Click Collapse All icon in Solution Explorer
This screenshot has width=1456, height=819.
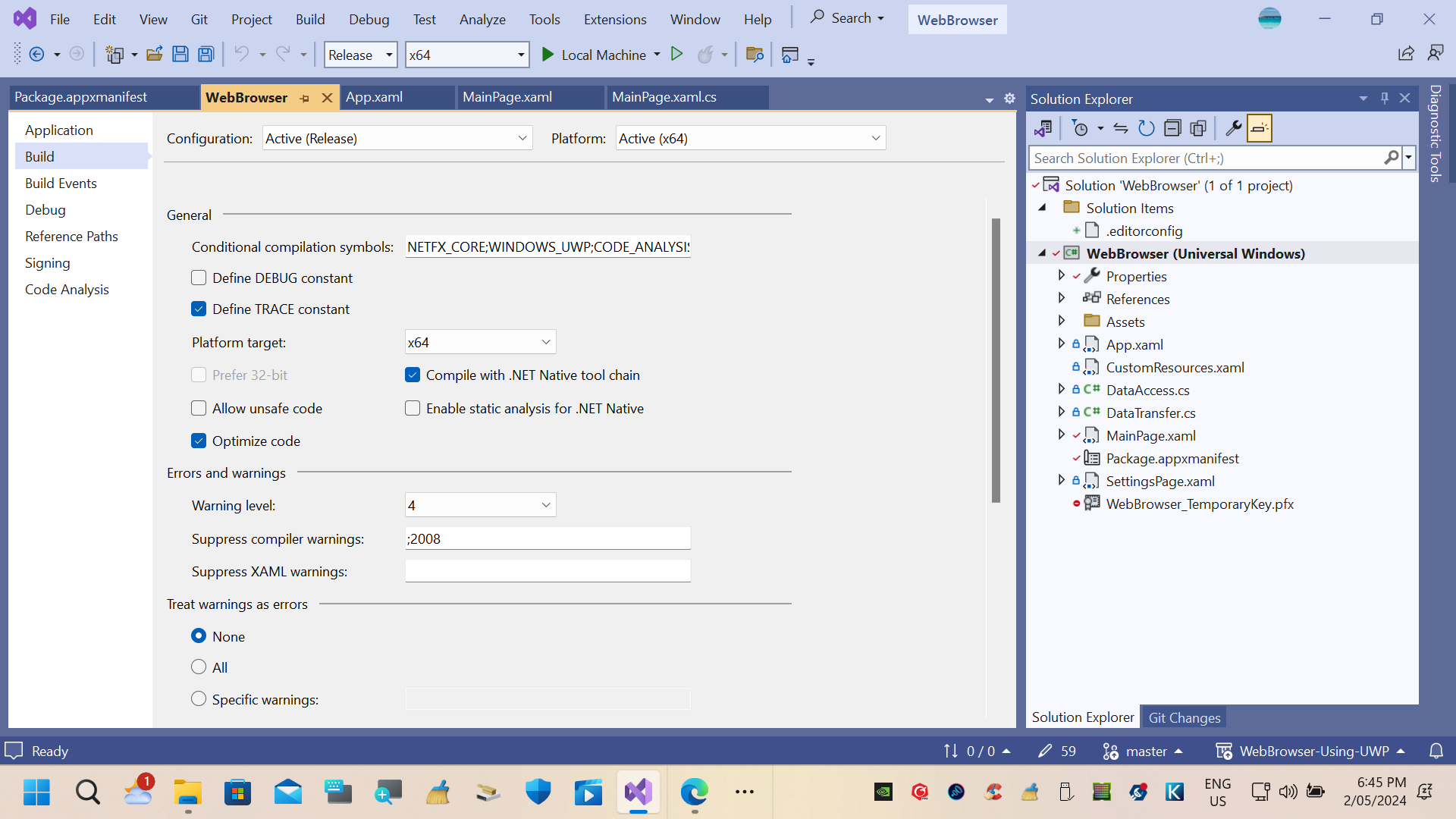click(x=1172, y=128)
